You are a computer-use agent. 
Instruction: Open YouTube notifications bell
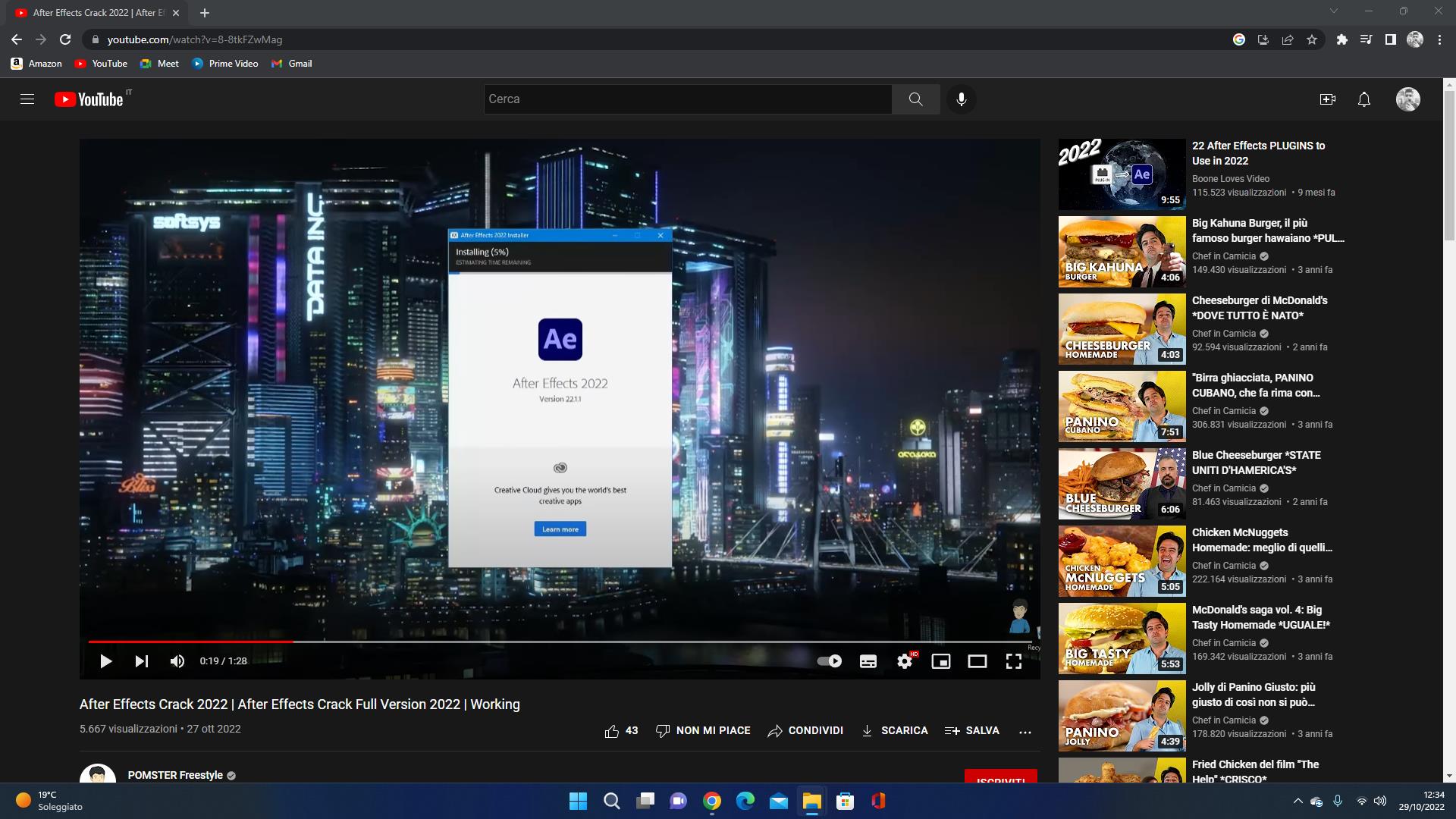[1364, 99]
